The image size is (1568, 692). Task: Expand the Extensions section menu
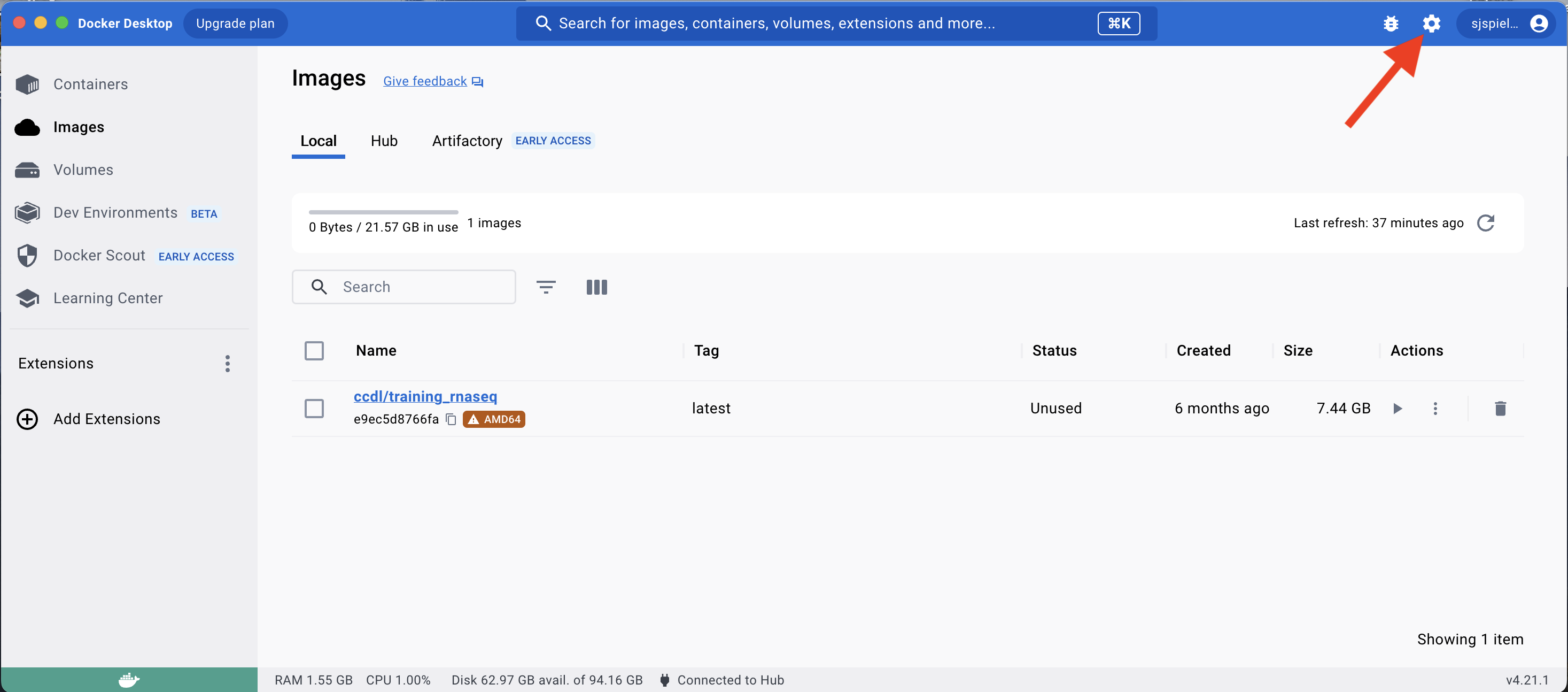[227, 363]
